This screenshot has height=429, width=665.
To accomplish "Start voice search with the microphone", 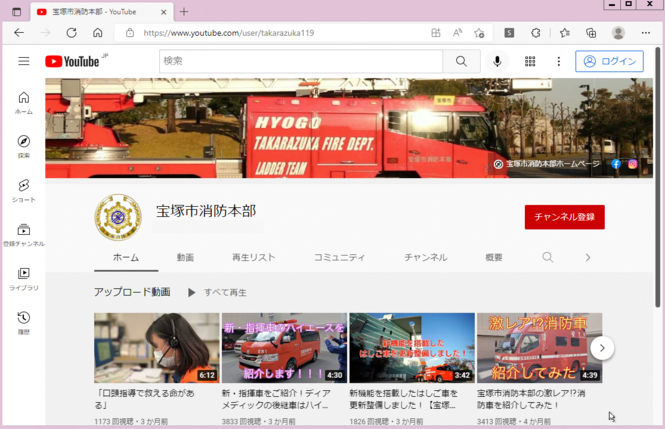I will click(x=497, y=61).
